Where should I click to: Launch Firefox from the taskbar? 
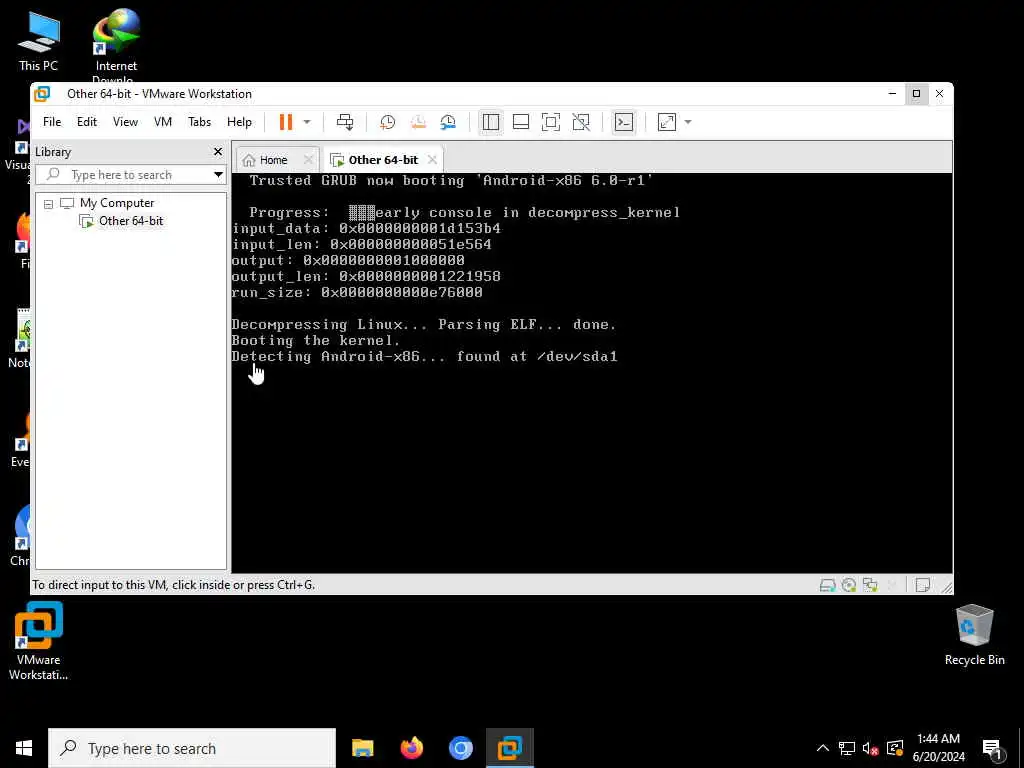[411, 748]
